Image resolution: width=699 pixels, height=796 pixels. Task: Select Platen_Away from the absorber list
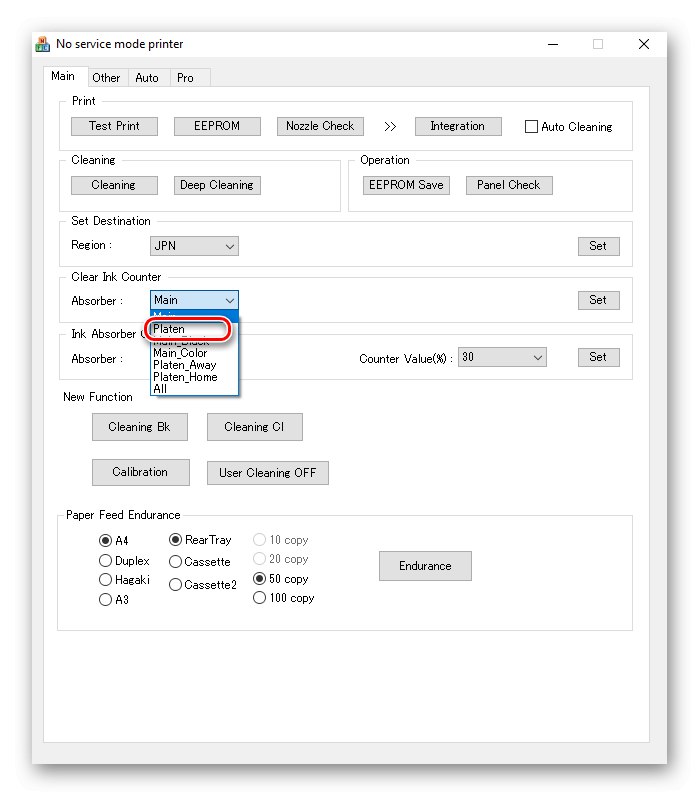[194, 365]
